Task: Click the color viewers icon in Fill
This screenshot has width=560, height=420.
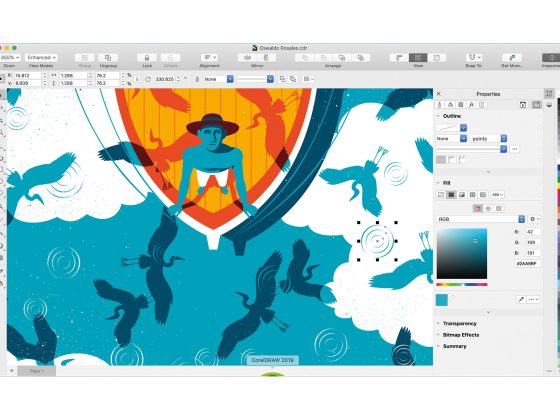Action: (478, 209)
